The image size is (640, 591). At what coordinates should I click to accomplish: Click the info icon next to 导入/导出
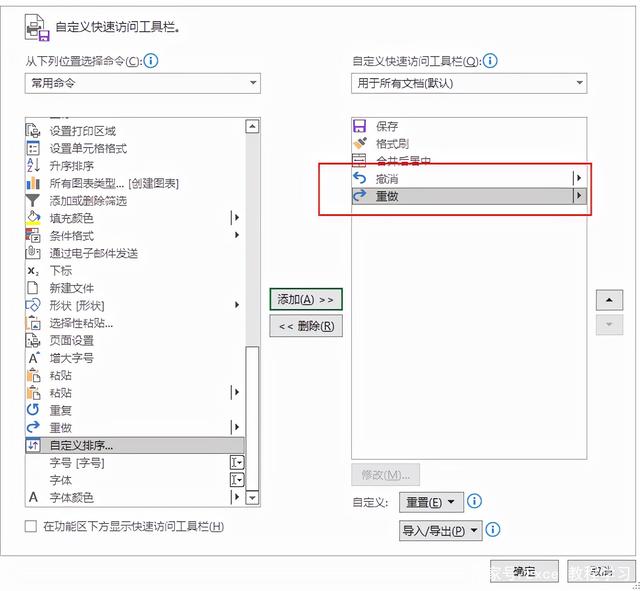click(x=493, y=530)
